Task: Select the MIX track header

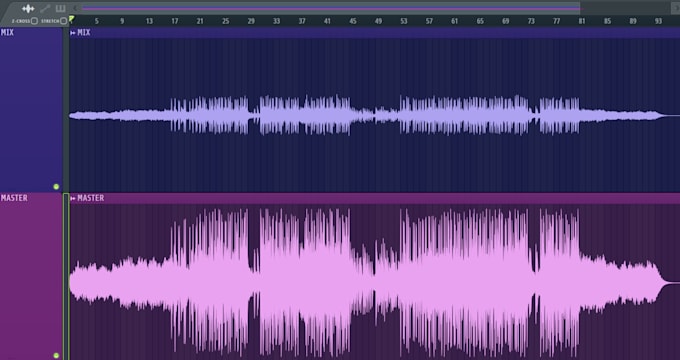Action: pyautogui.click(x=31, y=110)
